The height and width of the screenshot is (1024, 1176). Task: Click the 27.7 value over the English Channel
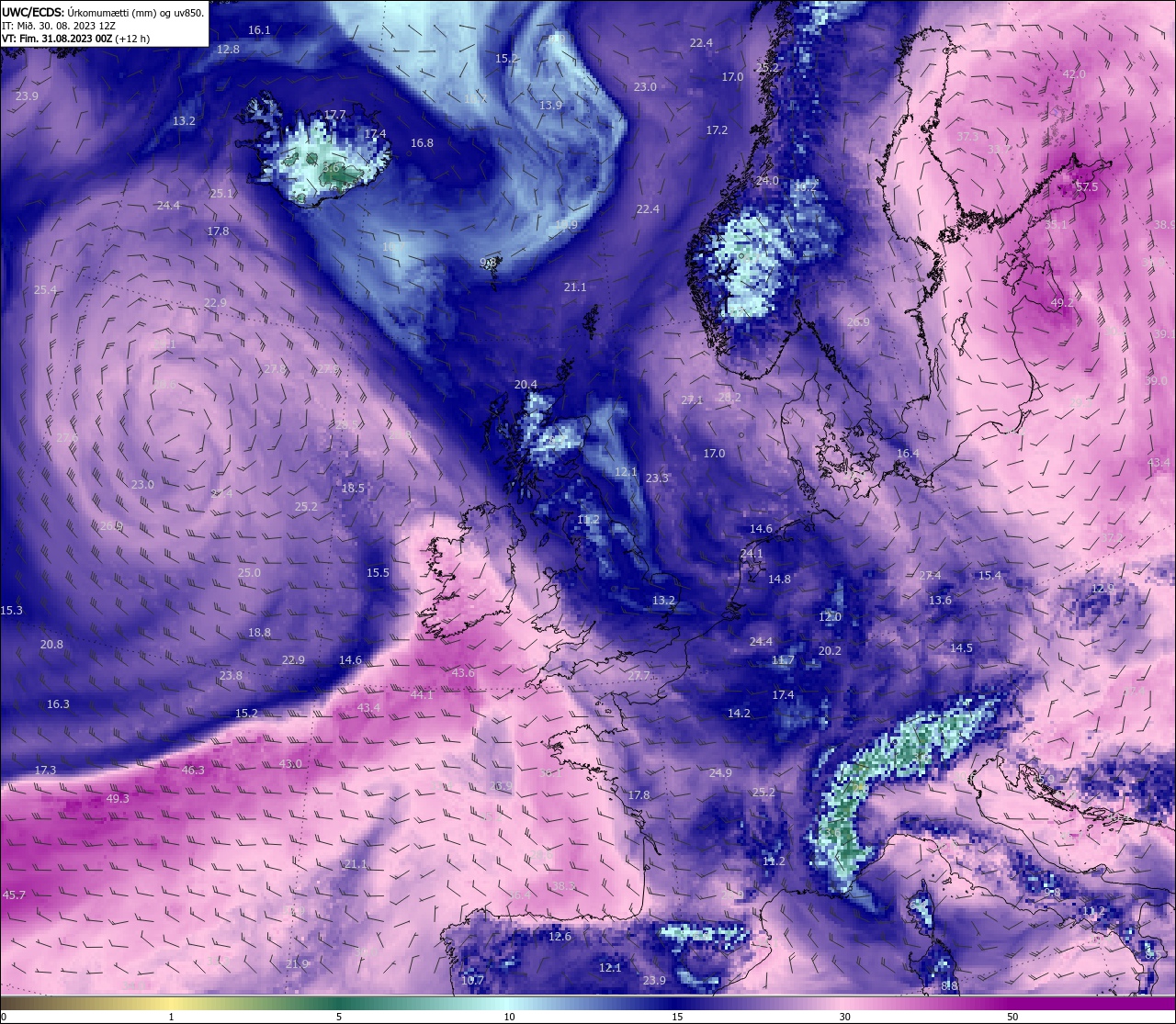[639, 676]
